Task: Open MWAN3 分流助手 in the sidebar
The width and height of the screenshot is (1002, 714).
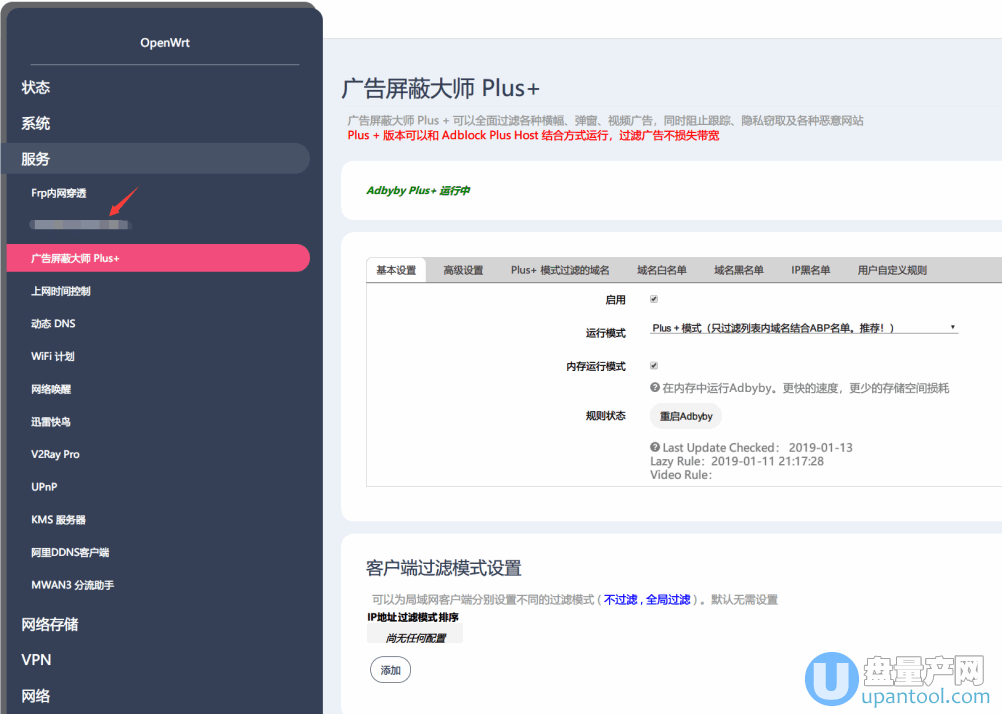Action: click(72, 585)
